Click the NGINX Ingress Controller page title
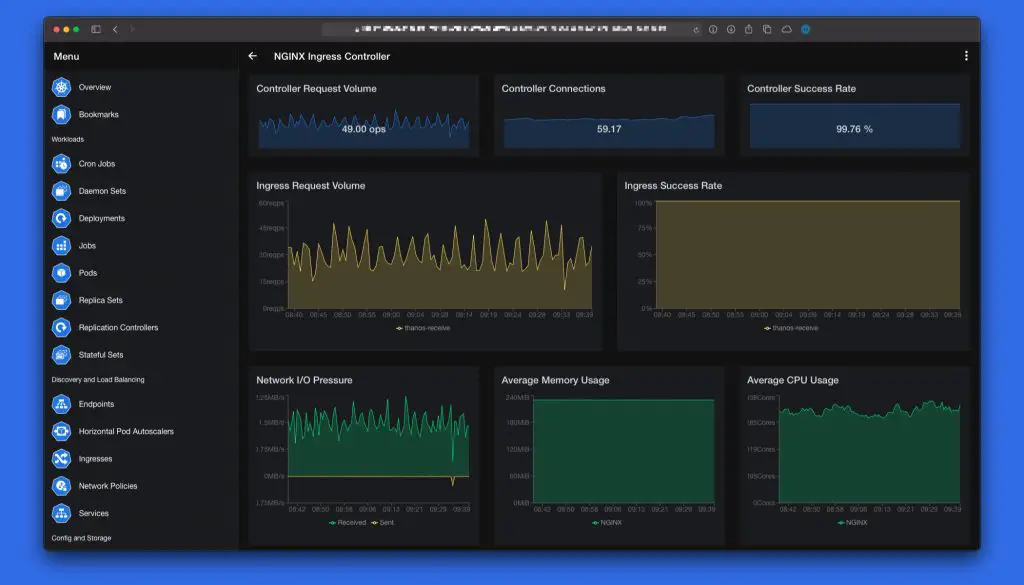Image resolution: width=1024 pixels, height=585 pixels. pyautogui.click(x=332, y=56)
